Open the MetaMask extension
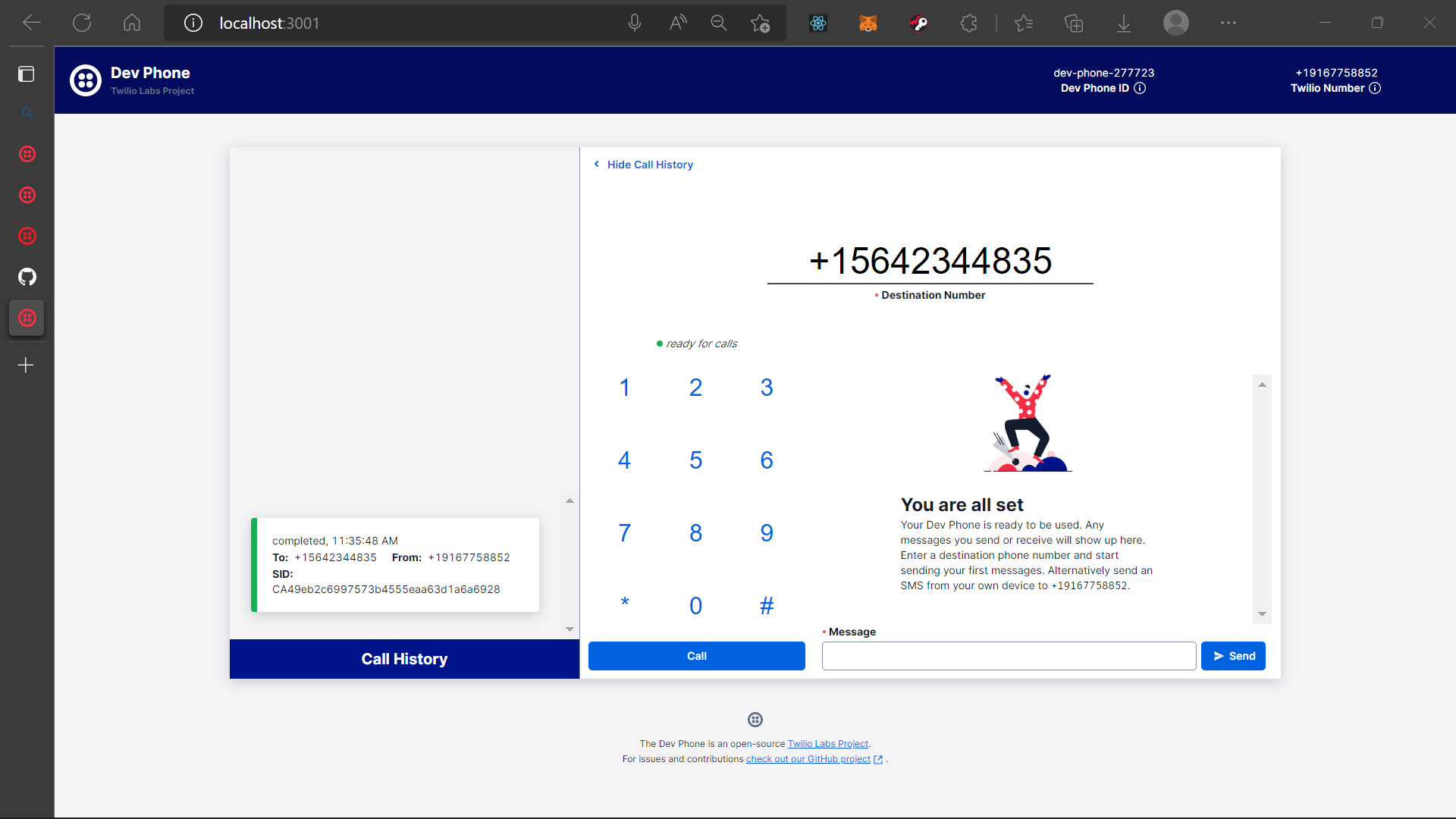Screen dimensions: 1456x819 click(868, 23)
